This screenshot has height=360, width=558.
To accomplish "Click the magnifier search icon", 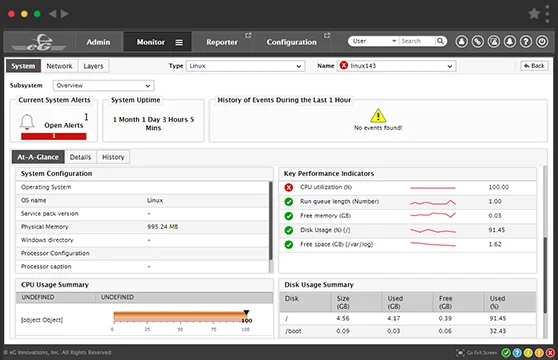I will click(440, 41).
